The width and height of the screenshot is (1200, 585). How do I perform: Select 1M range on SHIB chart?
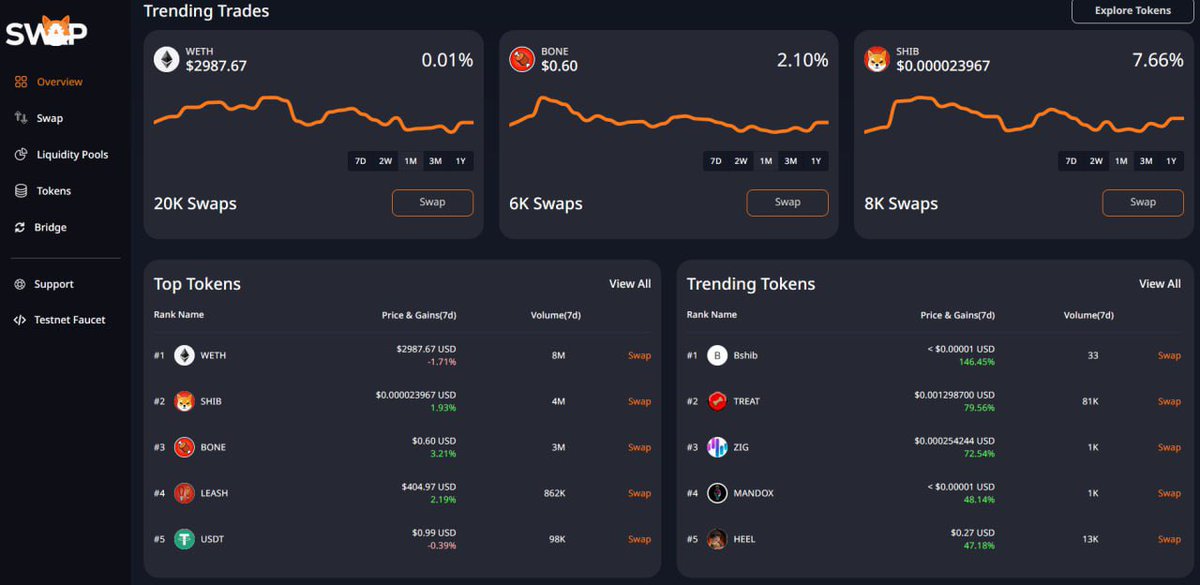1121,161
